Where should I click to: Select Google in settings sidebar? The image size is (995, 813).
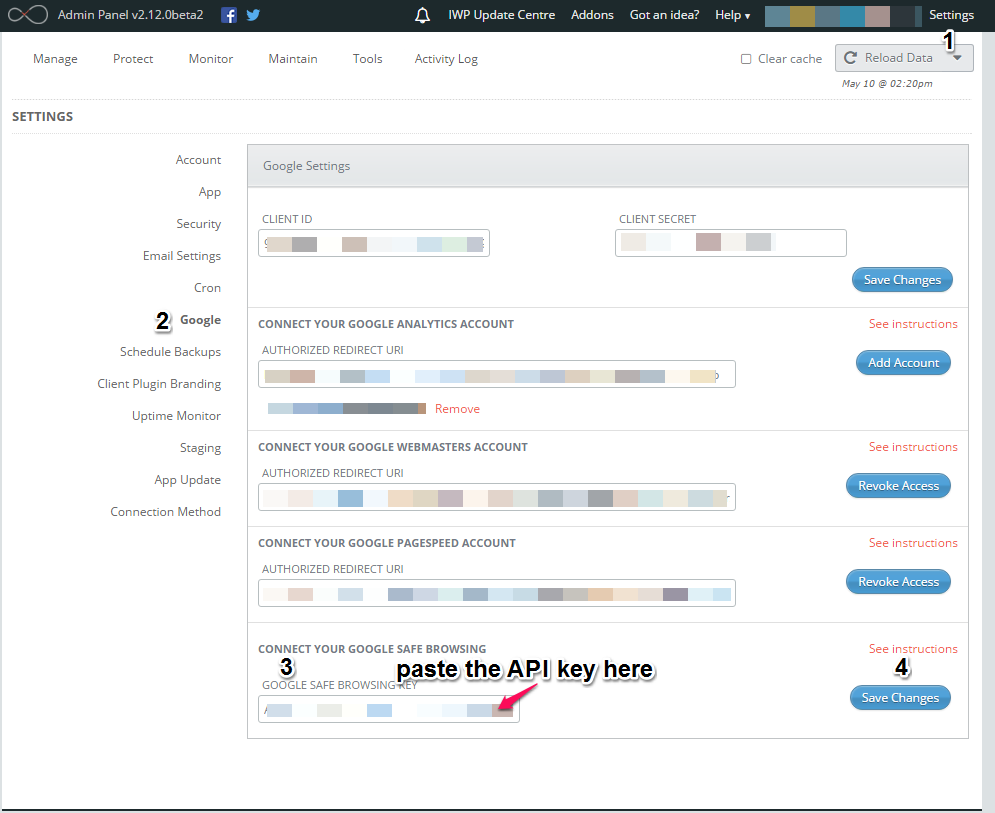pyautogui.click(x=201, y=320)
